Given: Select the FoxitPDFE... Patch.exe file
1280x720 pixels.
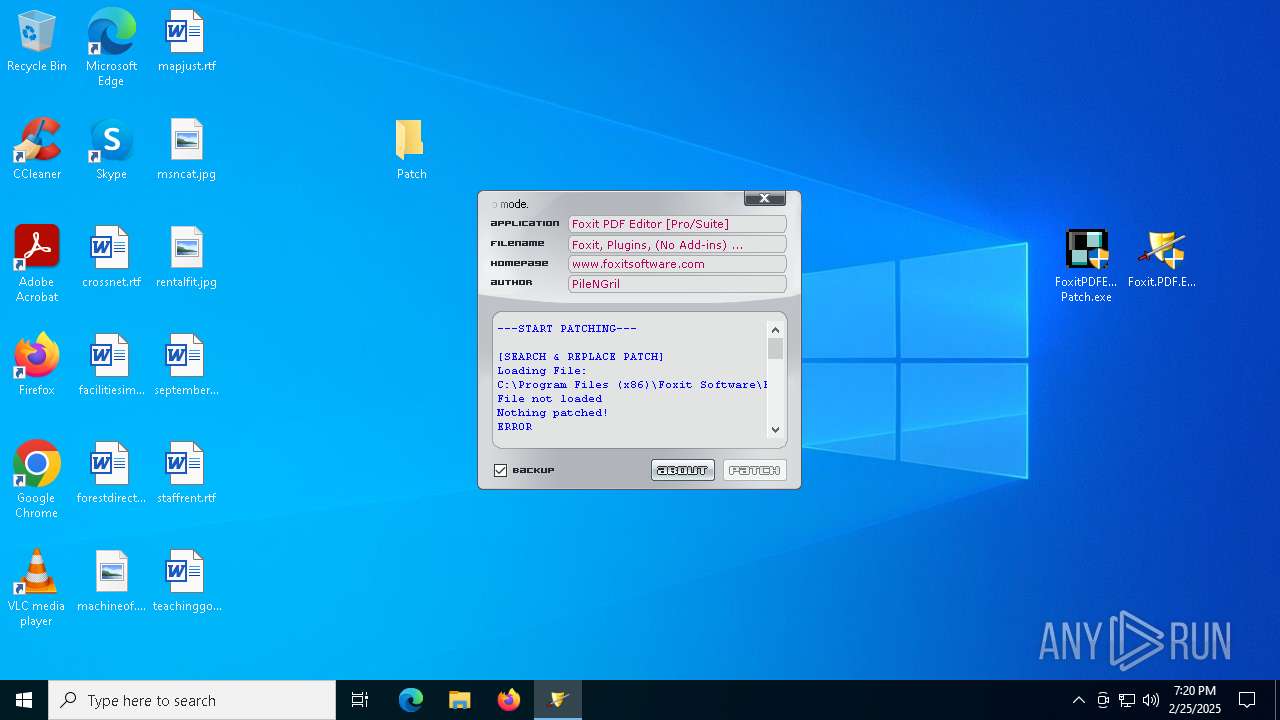Looking at the screenshot, I should (1086, 266).
